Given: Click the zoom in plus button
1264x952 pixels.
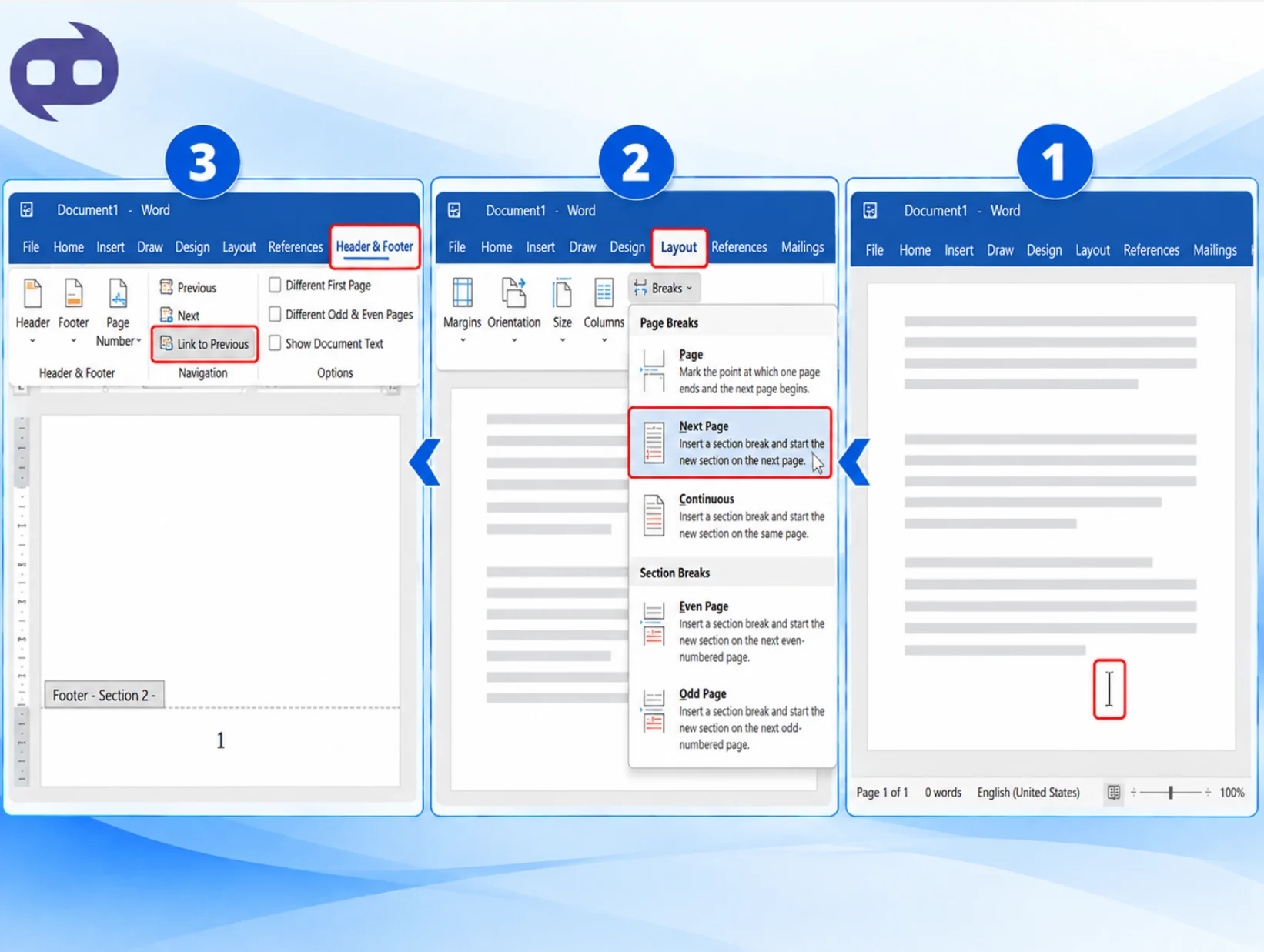Looking at the screenshot, I should click(x=1208, y=793).
